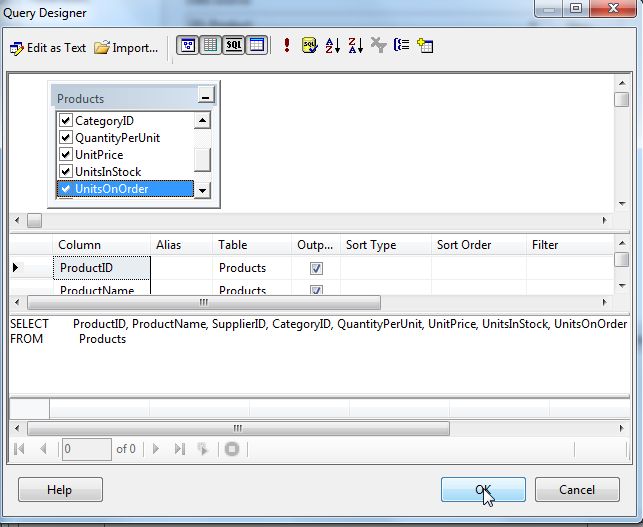Toggle the Results pane icon
Viewport: 643px width, 527px height.
pos(257,45)
